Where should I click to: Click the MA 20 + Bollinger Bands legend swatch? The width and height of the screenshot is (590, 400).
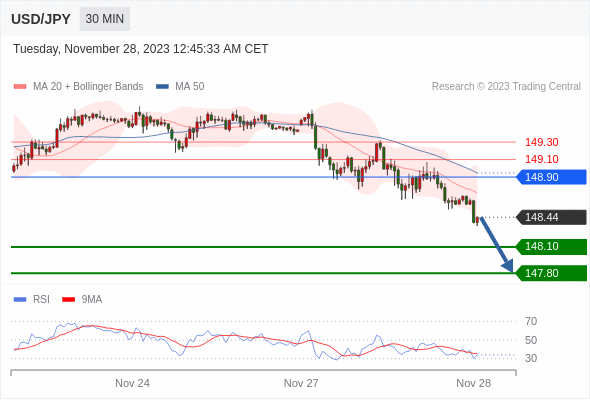coord(20,87)
